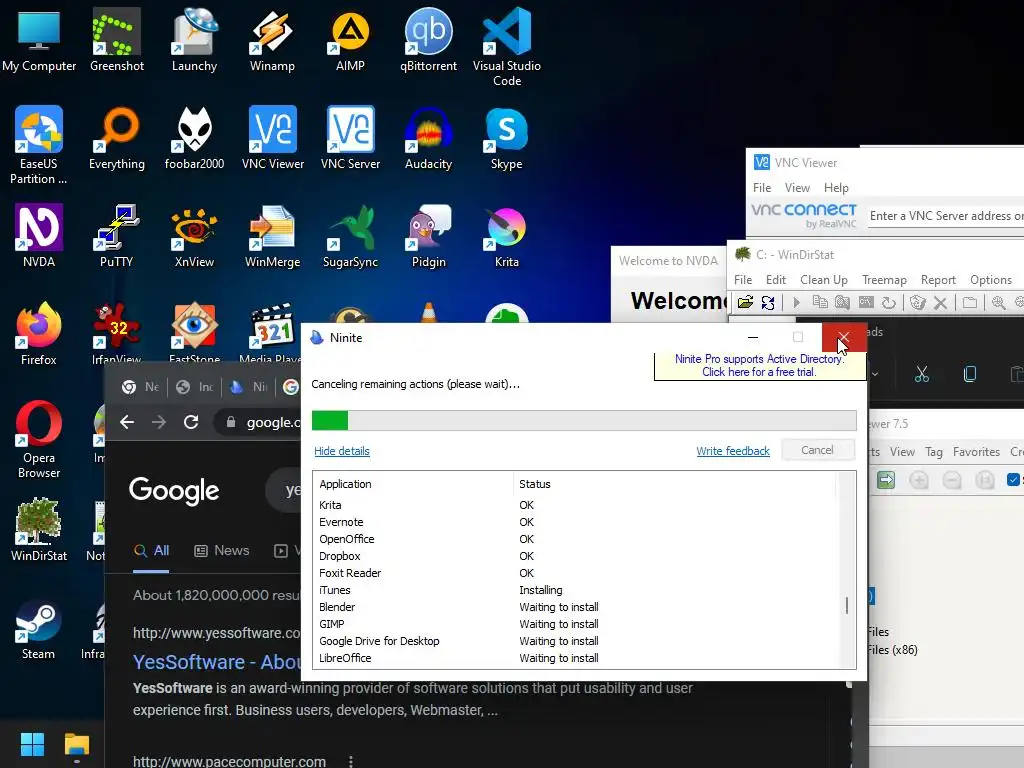The width and height of the screenshot is (1024, 768).
Task: Select the Foxit Reader row in Ninite
Action: click(575, 573)
